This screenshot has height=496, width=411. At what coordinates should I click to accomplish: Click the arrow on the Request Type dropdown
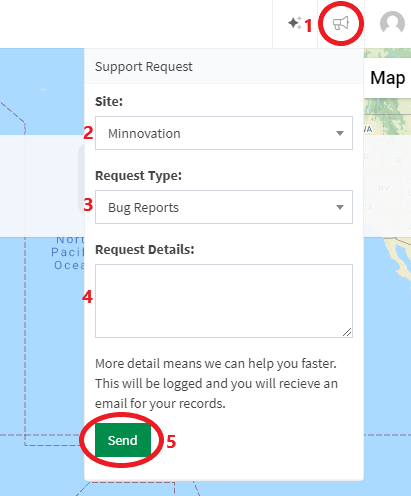tap(340, 207)
